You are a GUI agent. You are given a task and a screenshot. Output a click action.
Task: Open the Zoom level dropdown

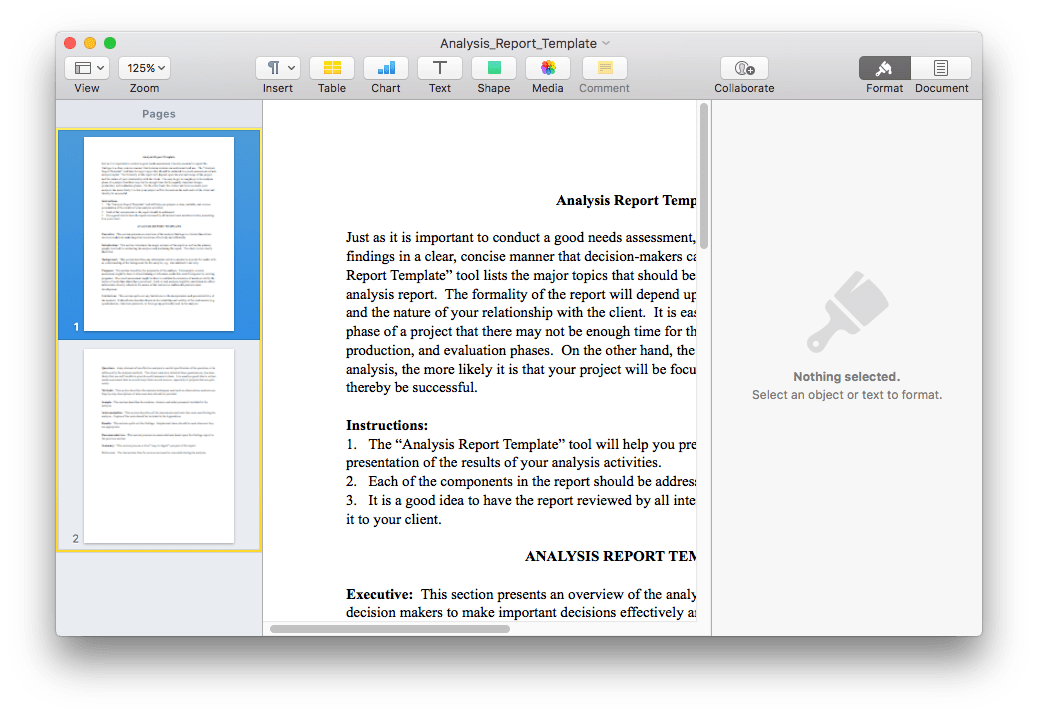click(144, 67)
